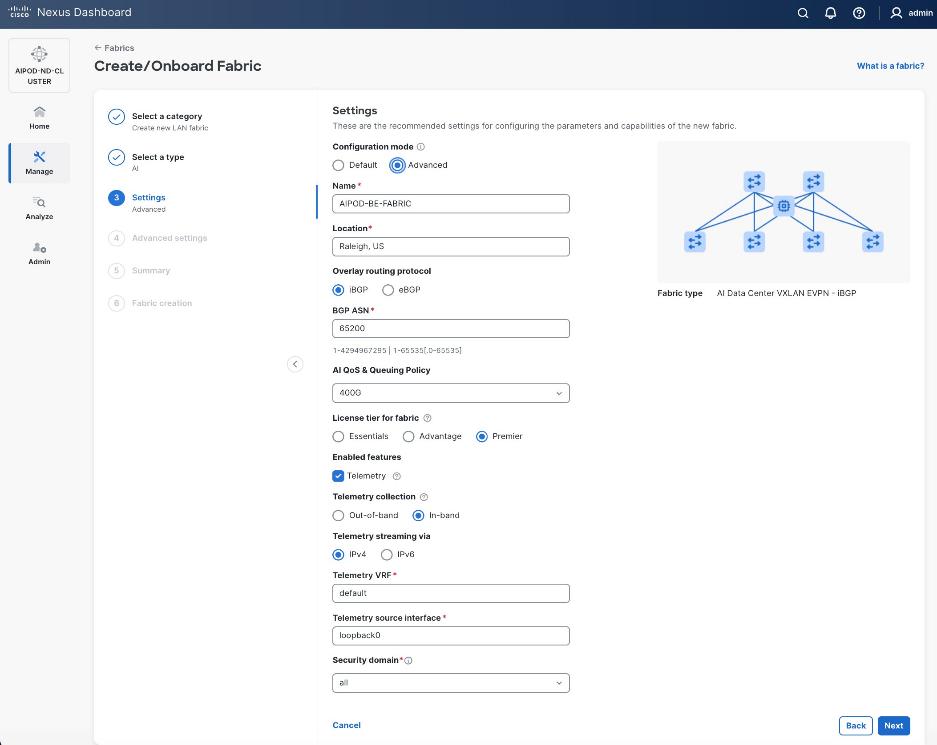The width and height of the screenshot is (937, 745).
Task: Go to the Select a type step
Action: [158, 157]
